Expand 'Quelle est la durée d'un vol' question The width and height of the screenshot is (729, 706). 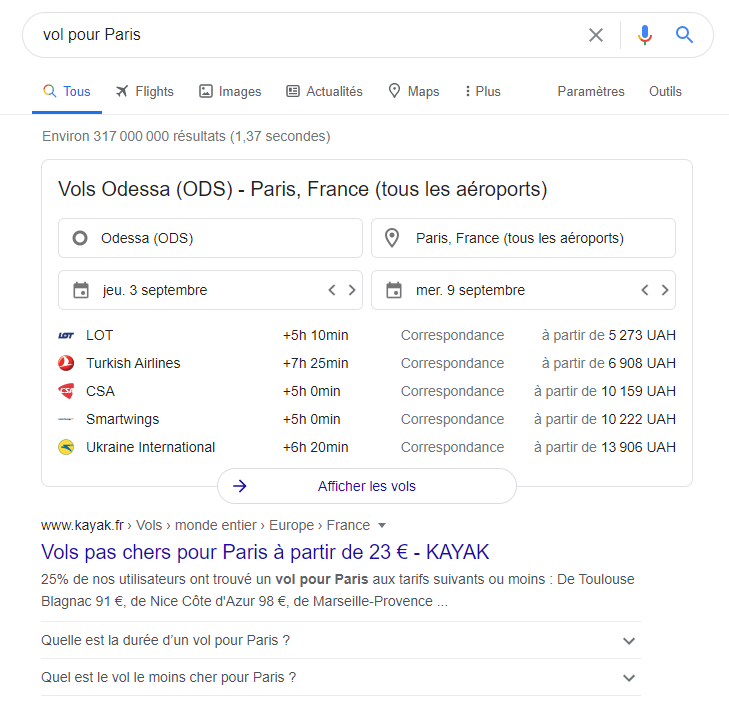click(x=629, y=640)
